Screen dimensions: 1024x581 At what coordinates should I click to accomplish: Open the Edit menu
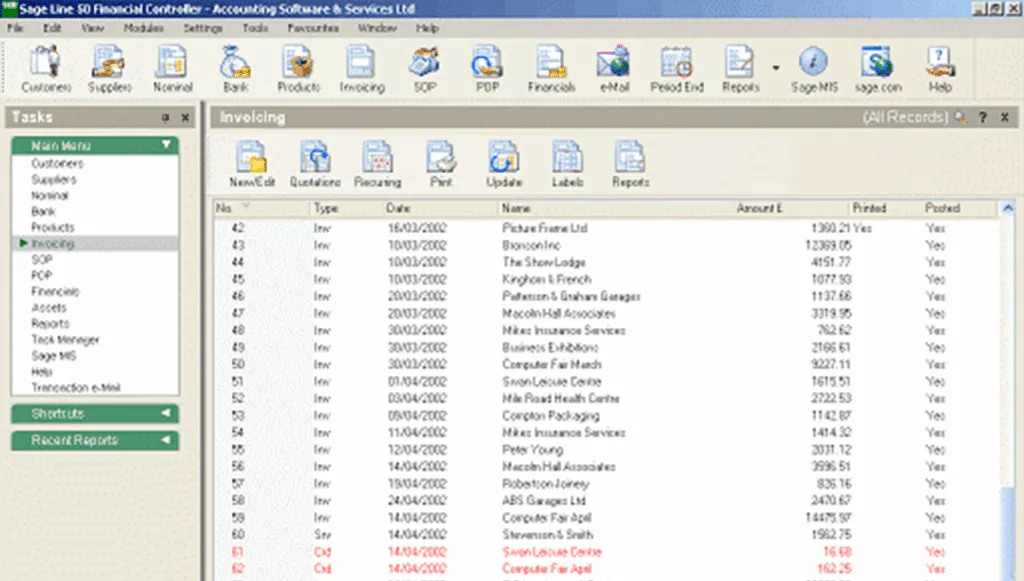(x=52, y=28)
